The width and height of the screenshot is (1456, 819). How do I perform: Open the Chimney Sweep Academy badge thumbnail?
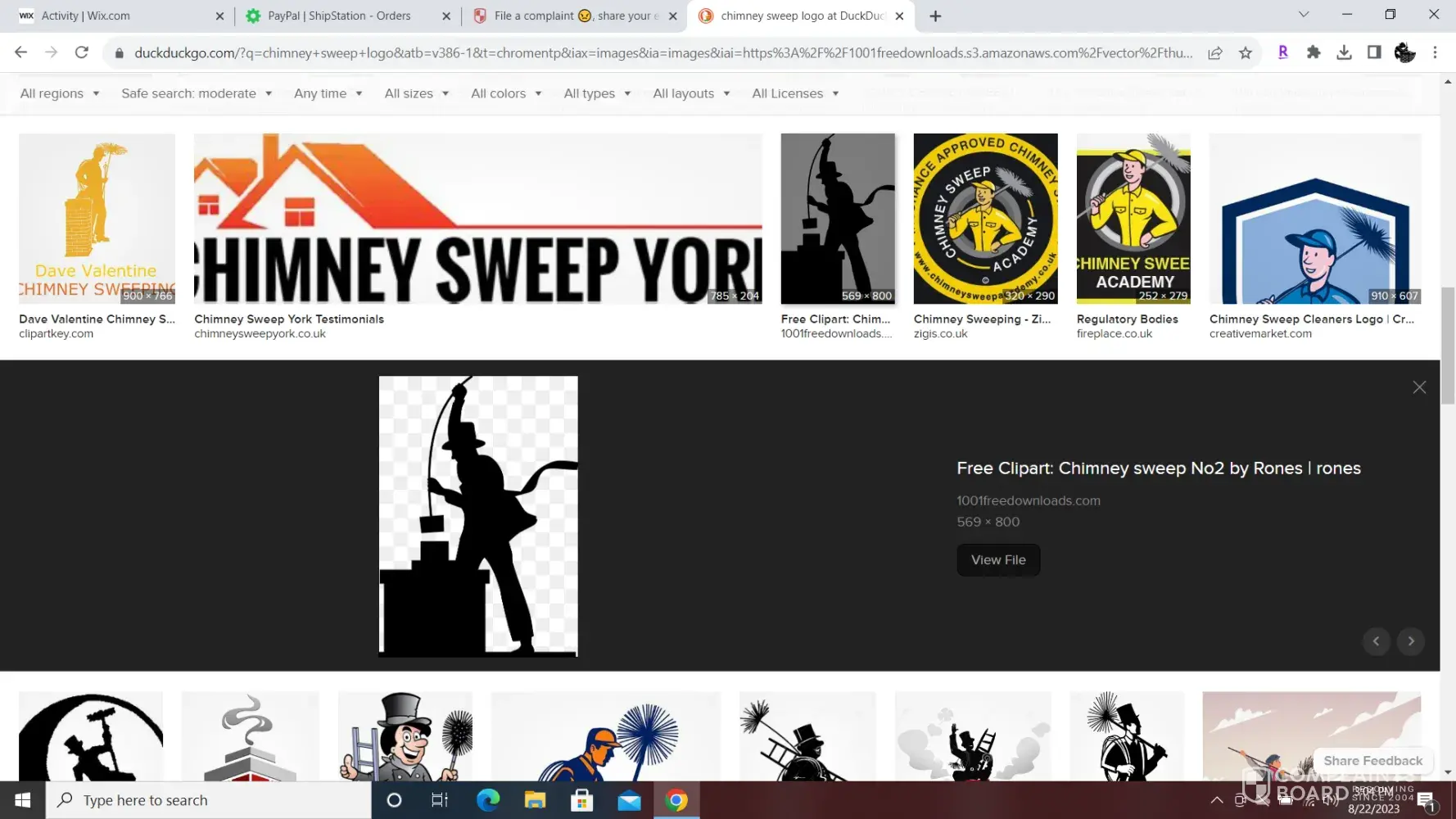coord(986,219)
